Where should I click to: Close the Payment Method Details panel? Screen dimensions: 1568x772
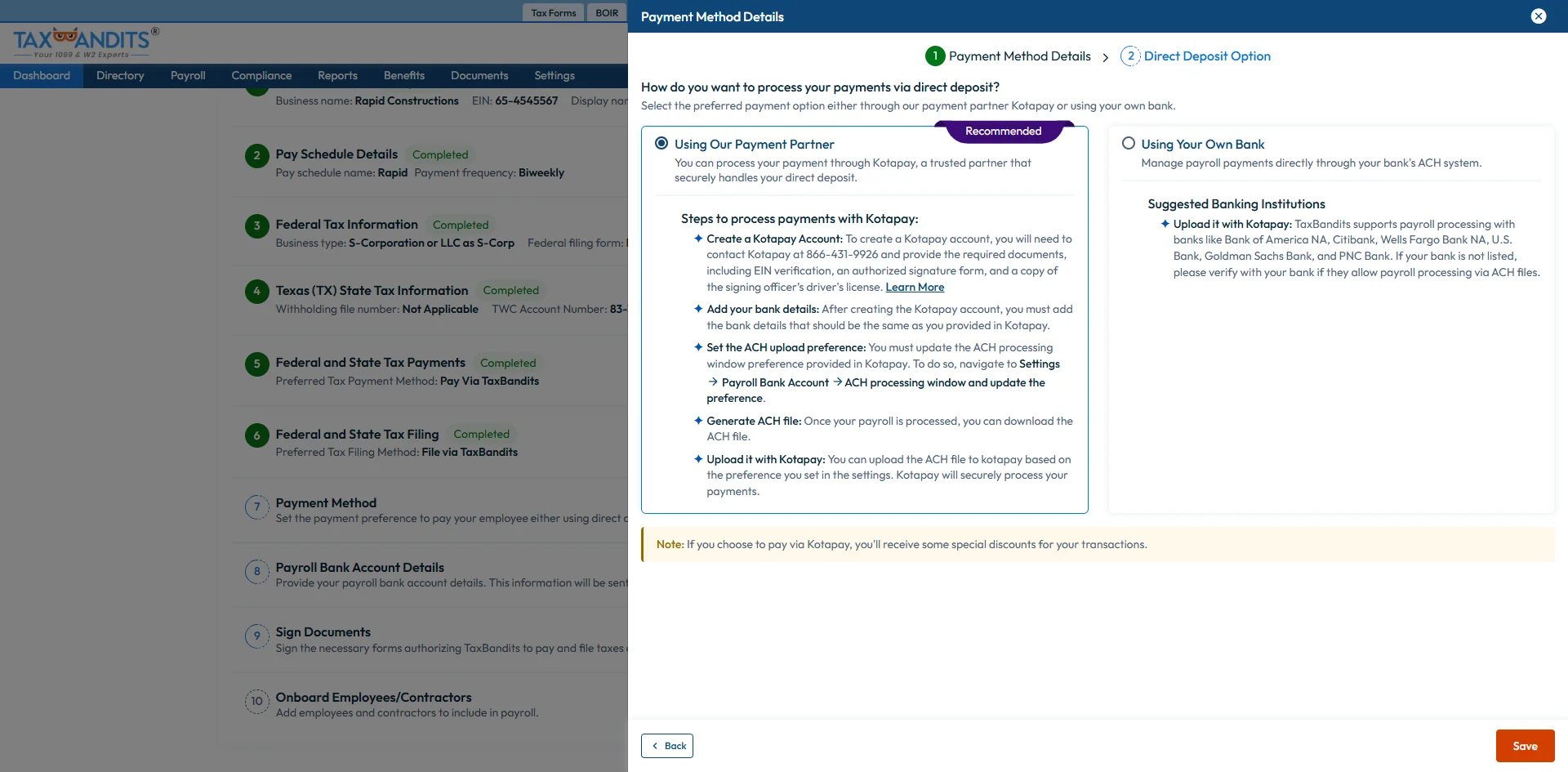[x=1539, y=16]
